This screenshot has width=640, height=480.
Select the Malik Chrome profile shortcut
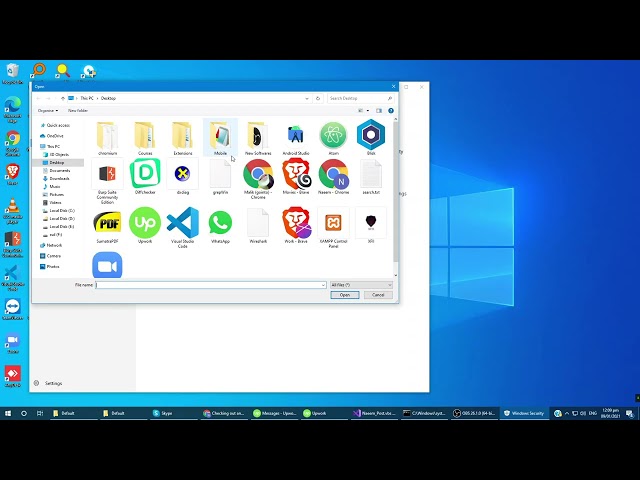pyautogui.click(x=258, y=179)
